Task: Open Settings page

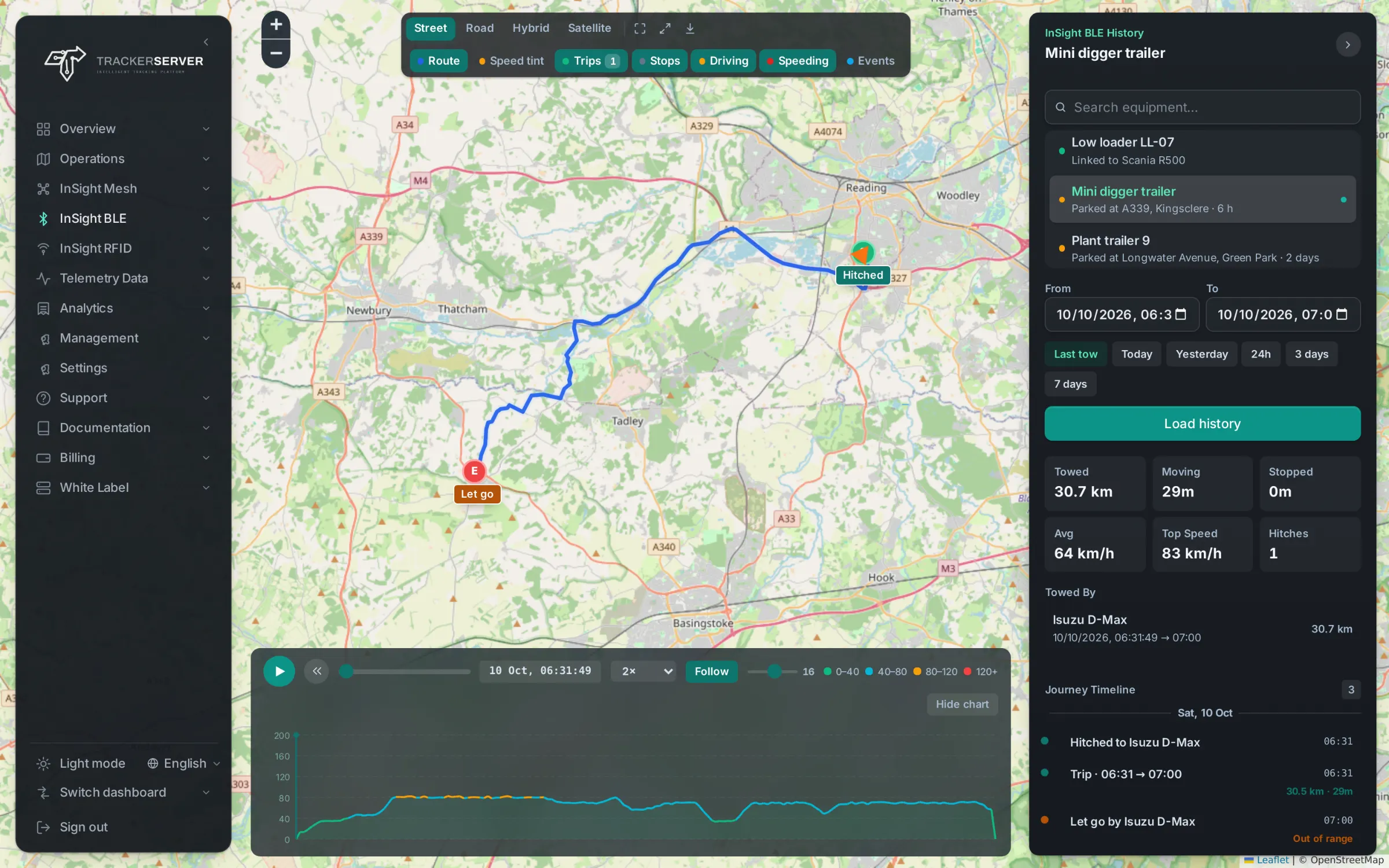Action: (123, 368)
